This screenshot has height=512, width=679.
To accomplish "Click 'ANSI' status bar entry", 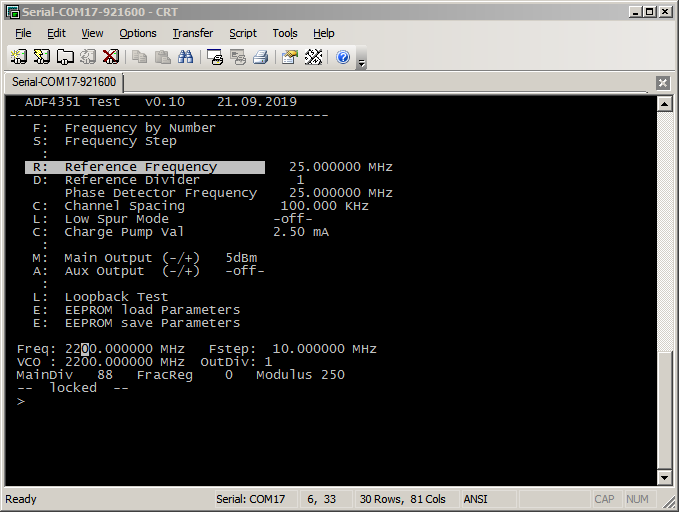I will [x=475, y=499].
